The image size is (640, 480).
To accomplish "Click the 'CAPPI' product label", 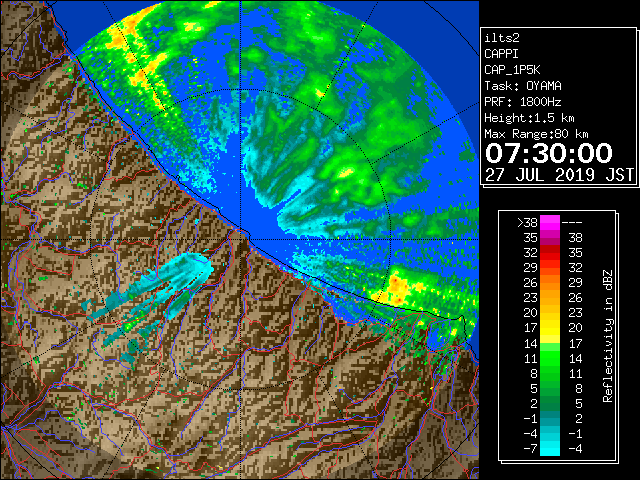I will [501, 54].
